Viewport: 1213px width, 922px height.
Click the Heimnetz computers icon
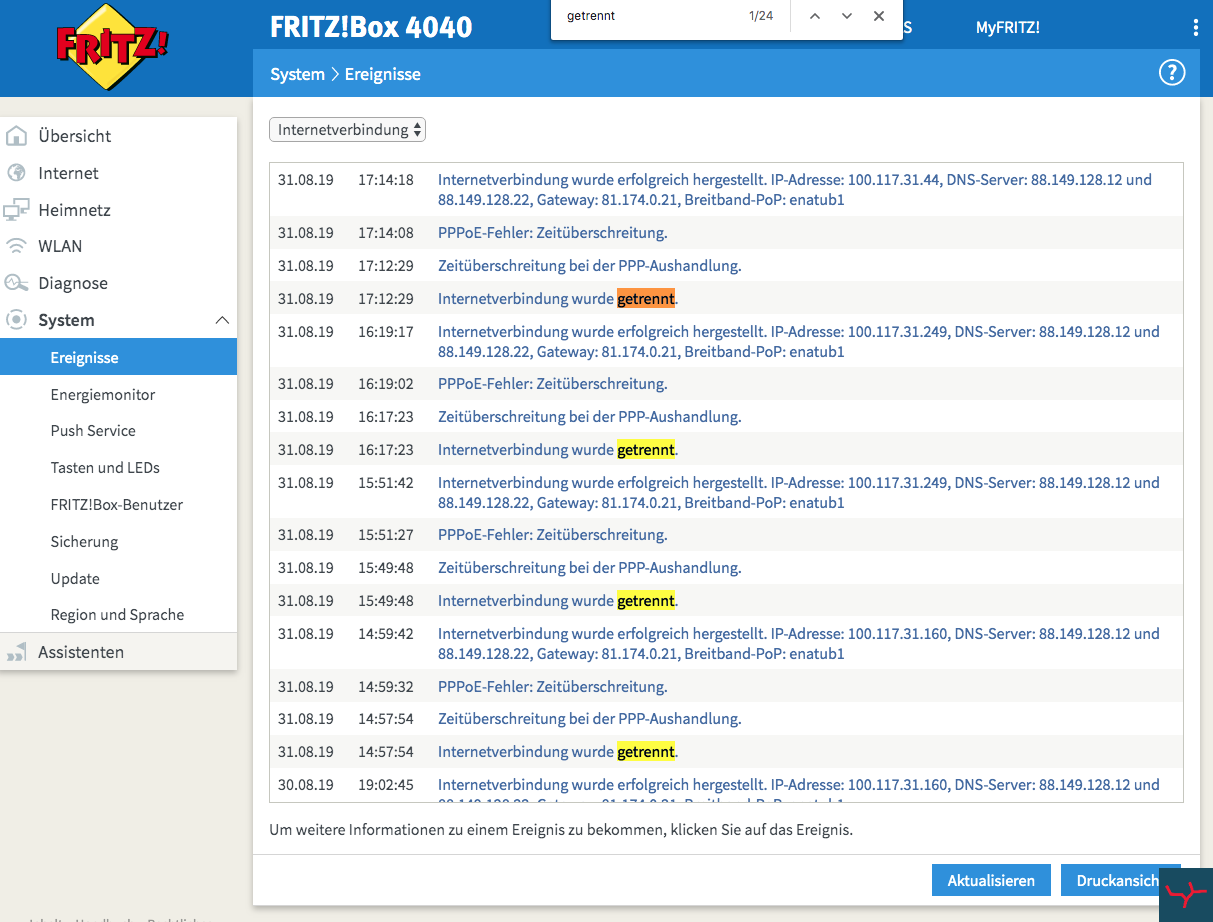[16, 210]
